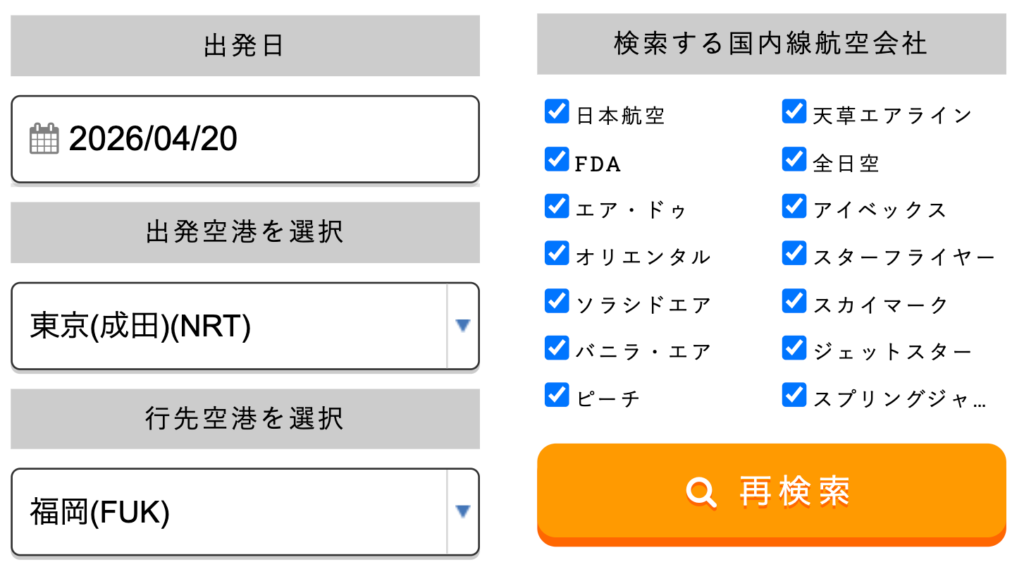Viewport: 1024px width, 567px height.
Task: Open the 福岡(FUK) destination airport dropdown
Action: pos(244,512)
